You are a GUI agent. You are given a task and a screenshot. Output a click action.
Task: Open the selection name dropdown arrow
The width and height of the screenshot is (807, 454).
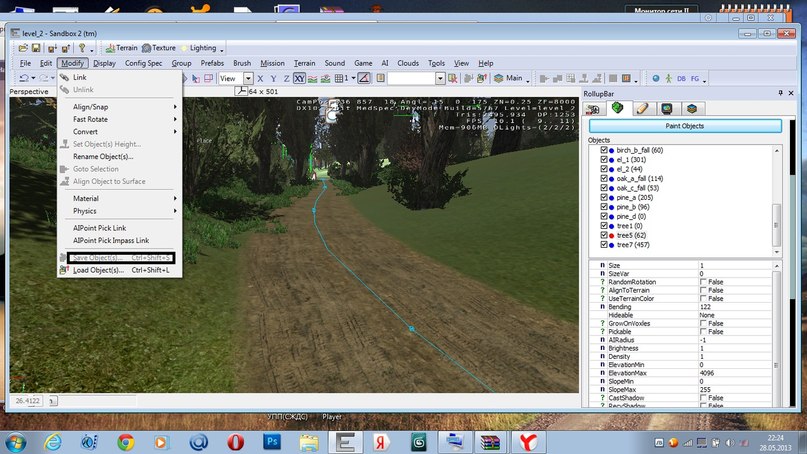[x=440, y=78]
